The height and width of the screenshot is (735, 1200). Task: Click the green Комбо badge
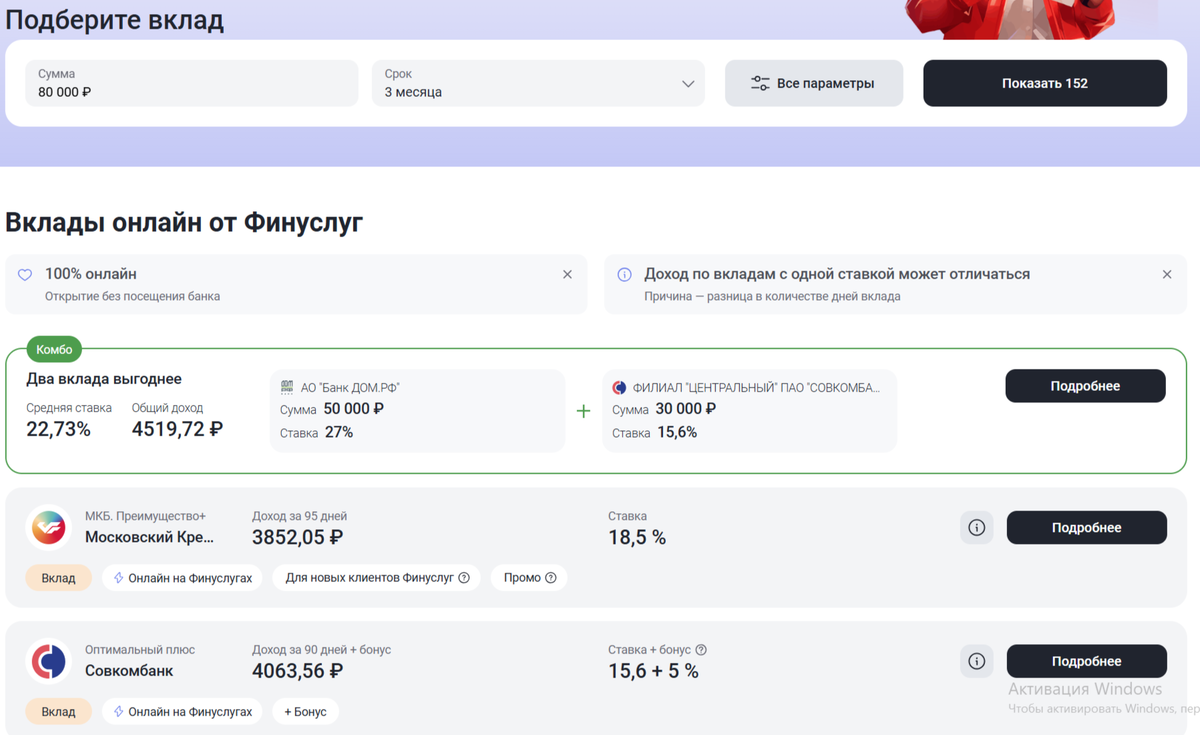(54, 350)
